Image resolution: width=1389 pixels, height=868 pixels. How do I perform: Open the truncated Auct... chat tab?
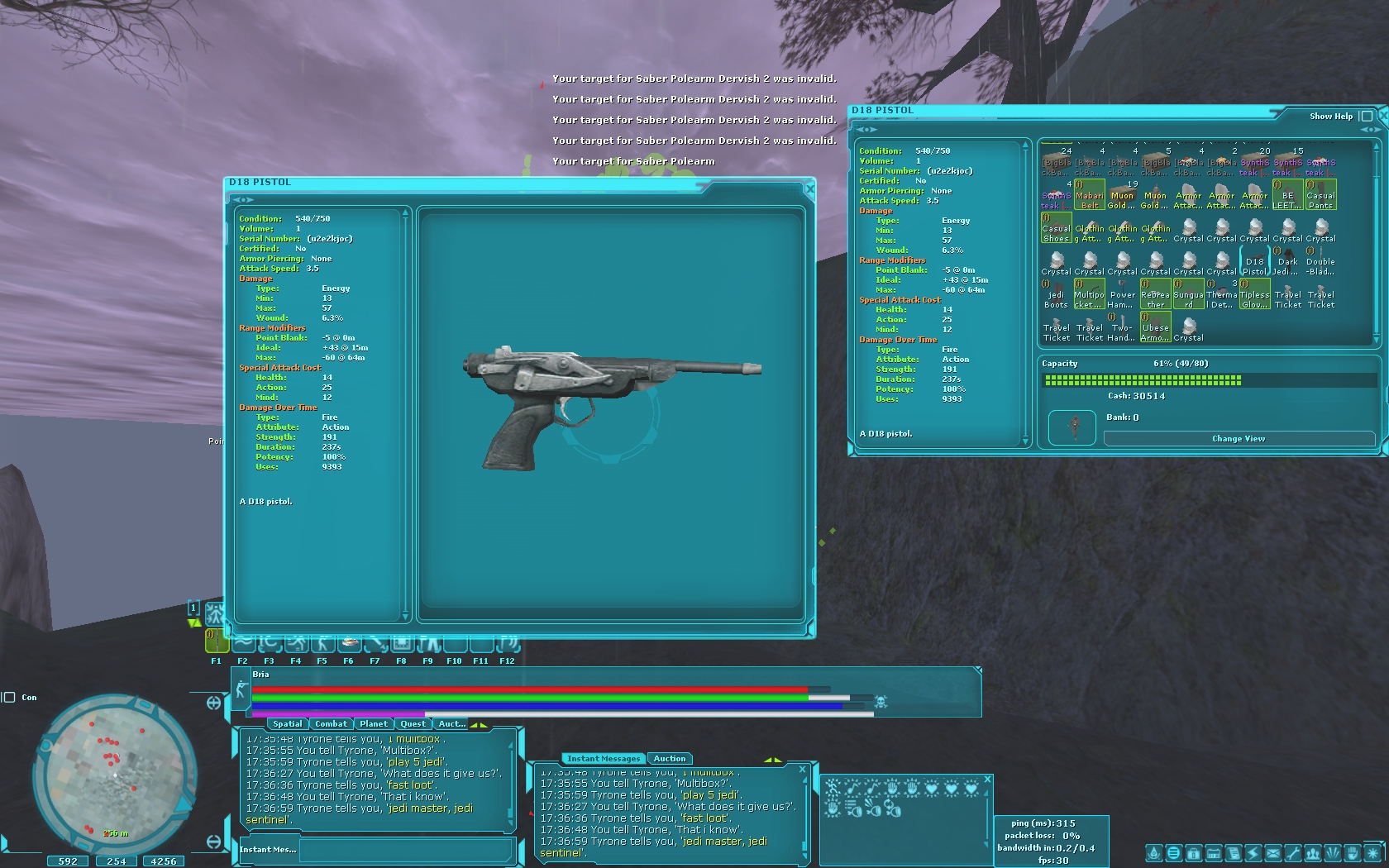[451, 724]
